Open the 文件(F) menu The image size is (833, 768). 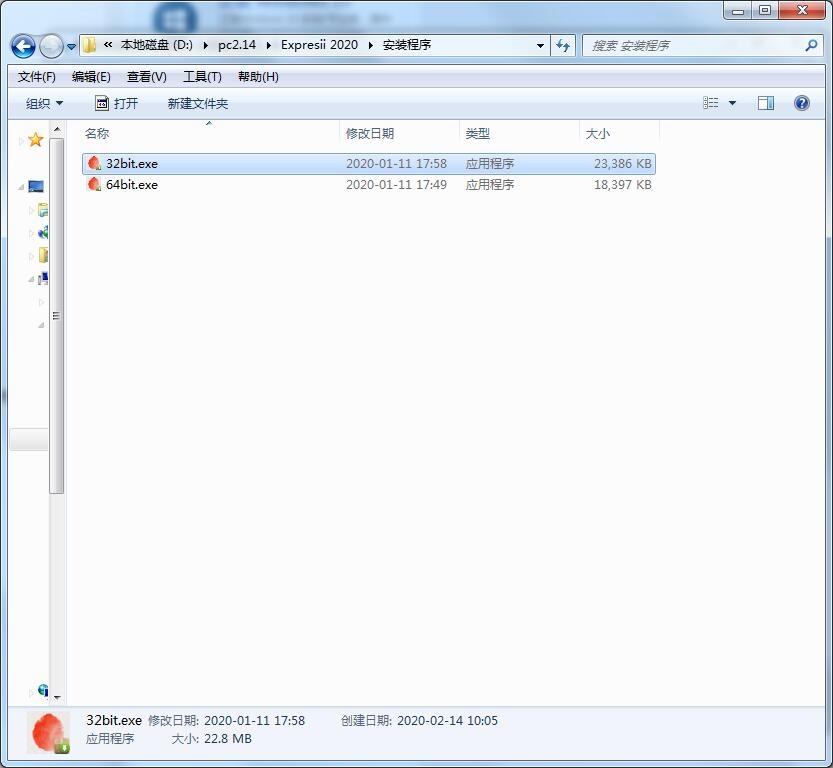click(37, 77)
